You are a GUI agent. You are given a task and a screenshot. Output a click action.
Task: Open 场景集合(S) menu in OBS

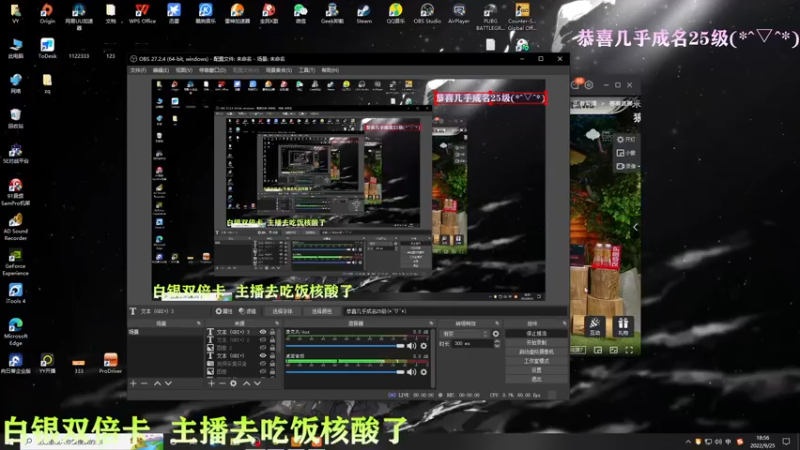coord(279,70)
